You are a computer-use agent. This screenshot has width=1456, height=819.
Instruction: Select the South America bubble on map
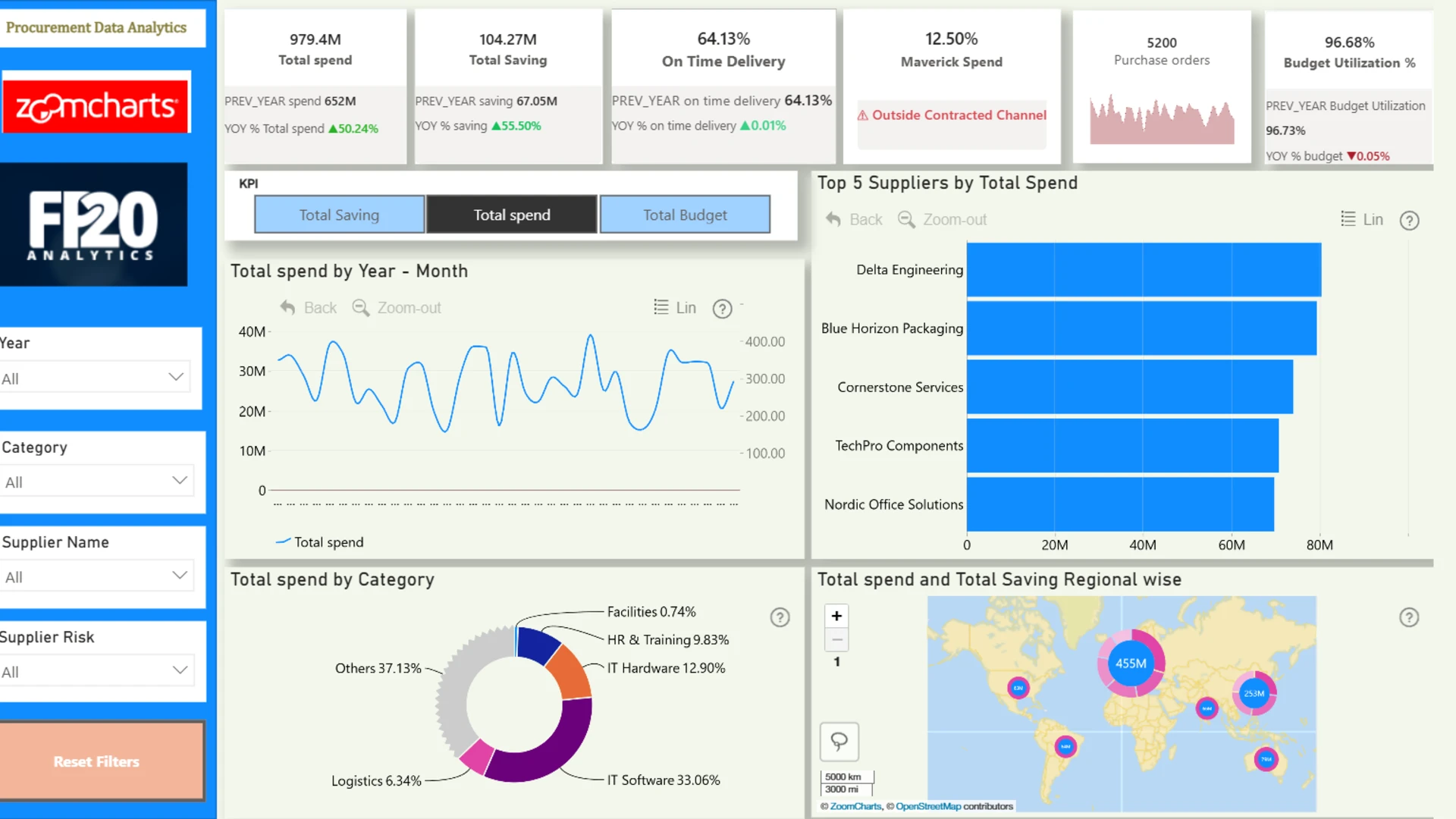click(x=1065, y=746)
